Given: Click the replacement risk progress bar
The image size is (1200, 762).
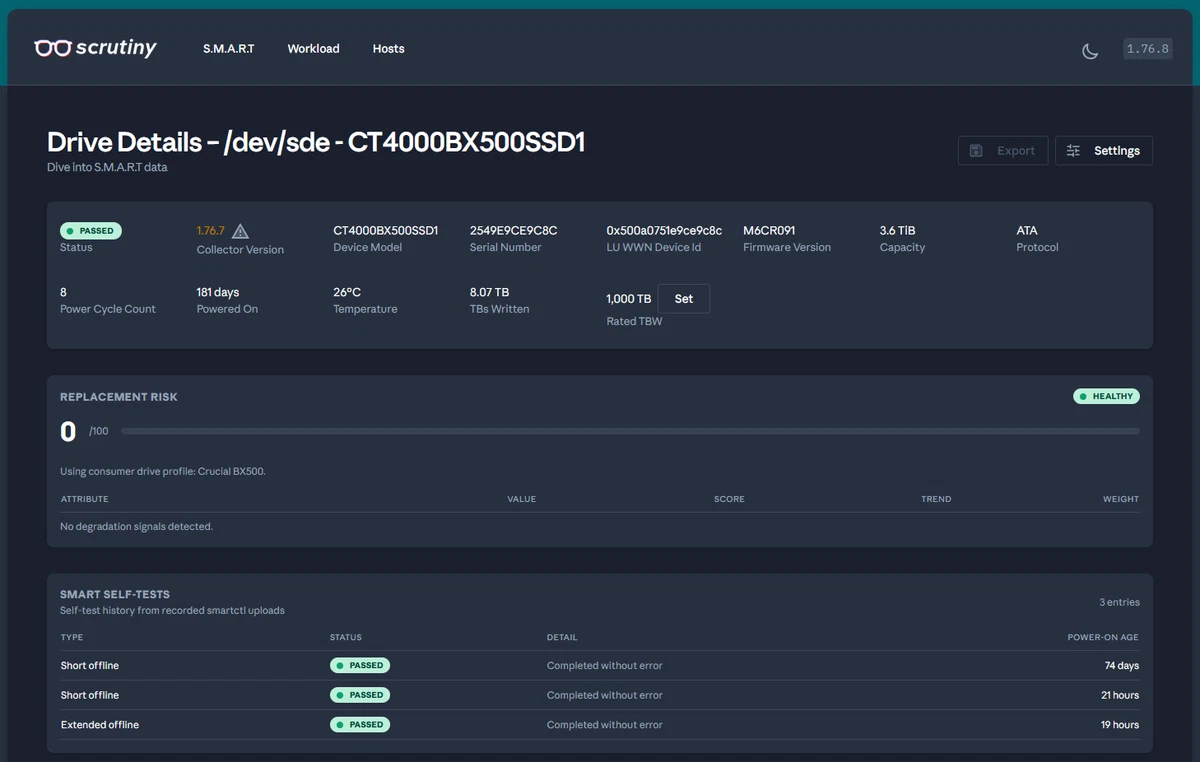Looking at the screenshot, I should tap(630, 432).
